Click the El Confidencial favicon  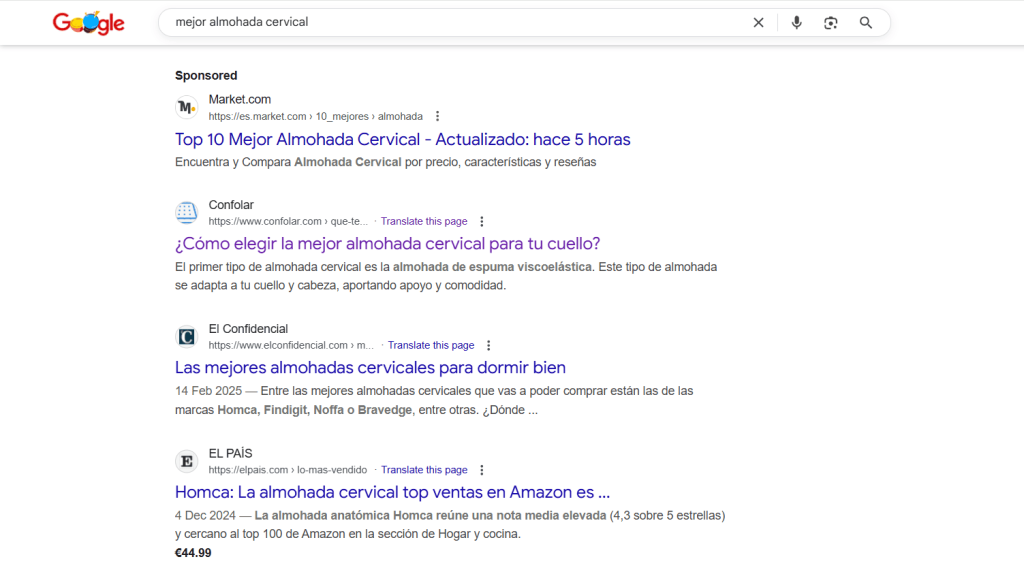tap(187, 337)
